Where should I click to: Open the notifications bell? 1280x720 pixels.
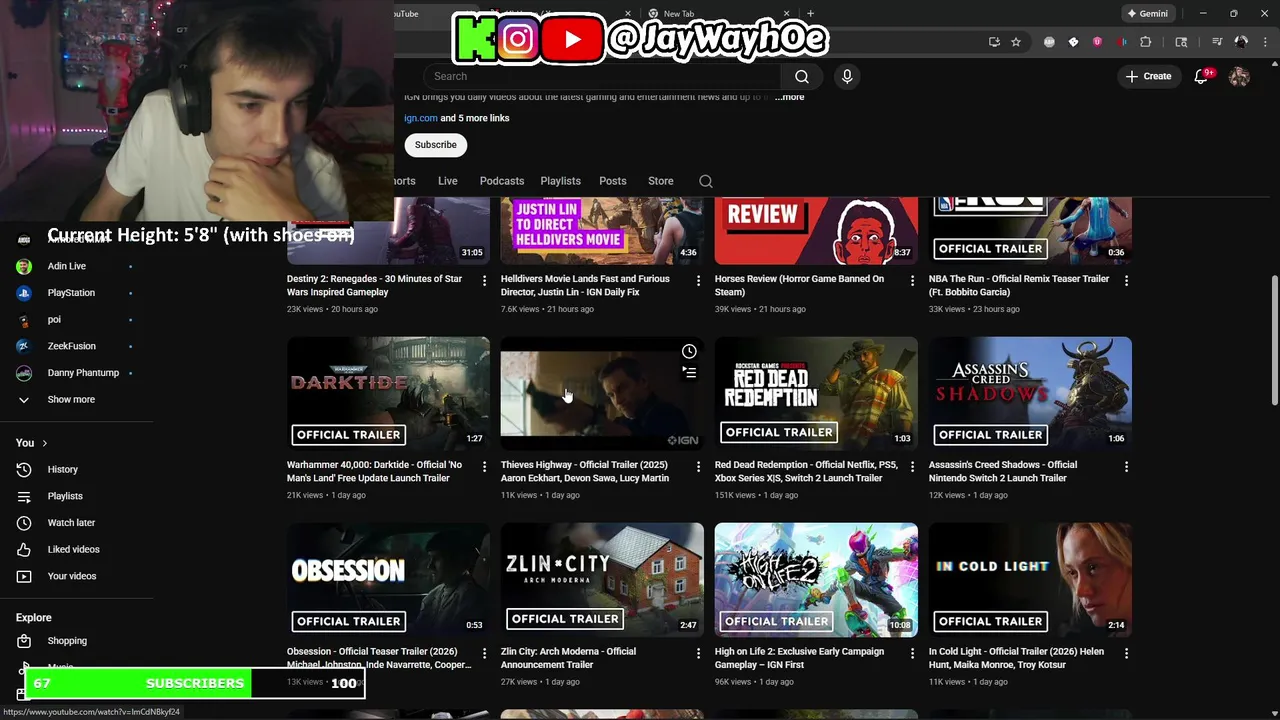tap(1202, 76)
